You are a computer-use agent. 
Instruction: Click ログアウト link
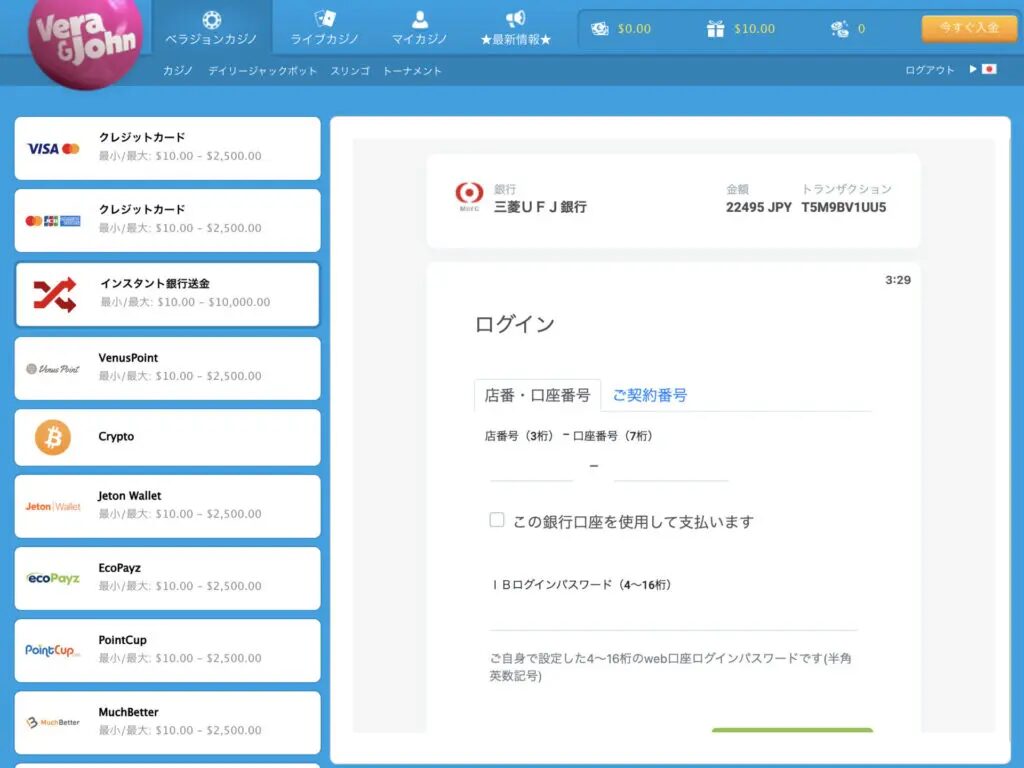[929, 70]
